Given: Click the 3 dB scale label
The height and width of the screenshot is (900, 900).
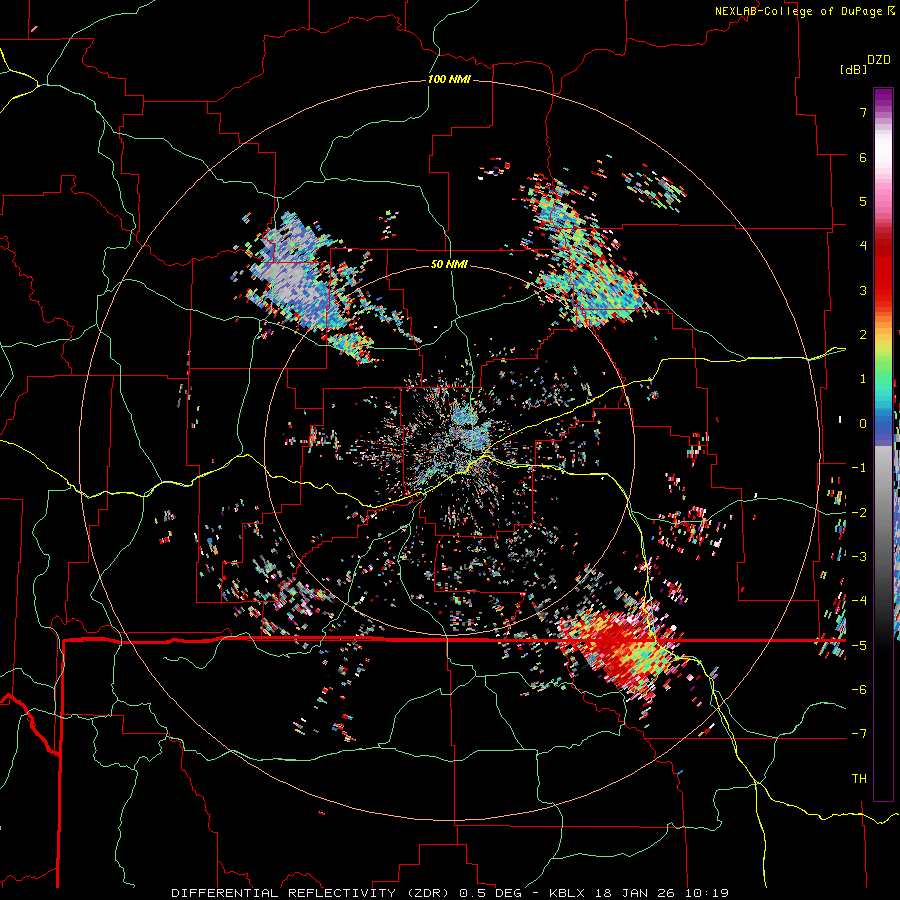Looking at the screenshot, I should coord(863,290).
